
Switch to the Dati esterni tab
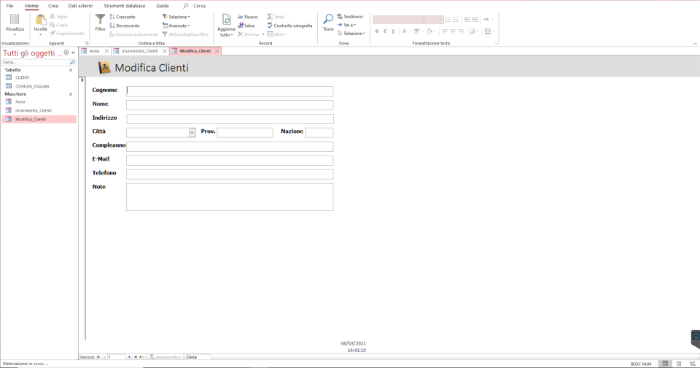80,6
